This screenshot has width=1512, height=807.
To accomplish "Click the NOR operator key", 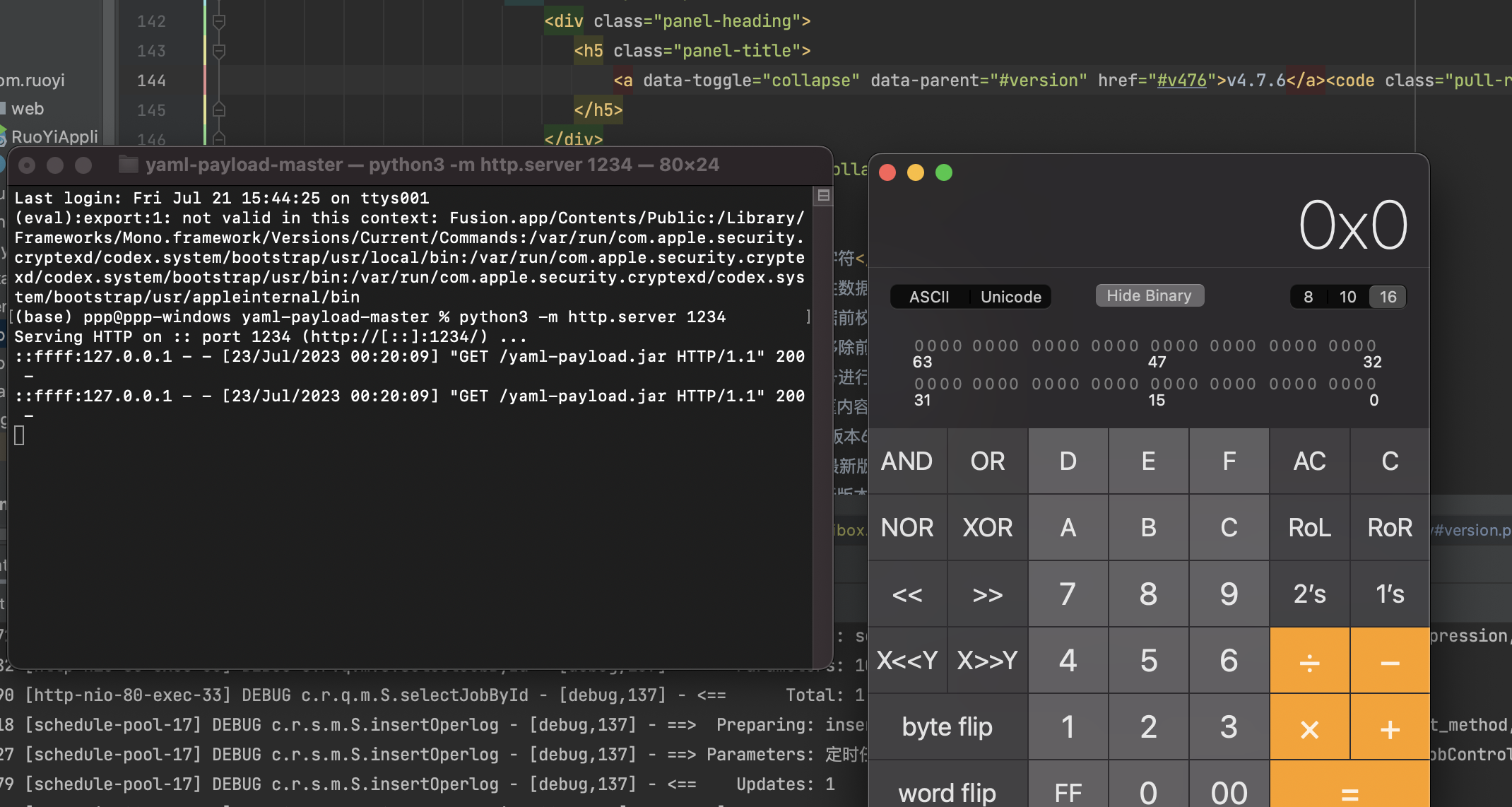I will (907, 528).
